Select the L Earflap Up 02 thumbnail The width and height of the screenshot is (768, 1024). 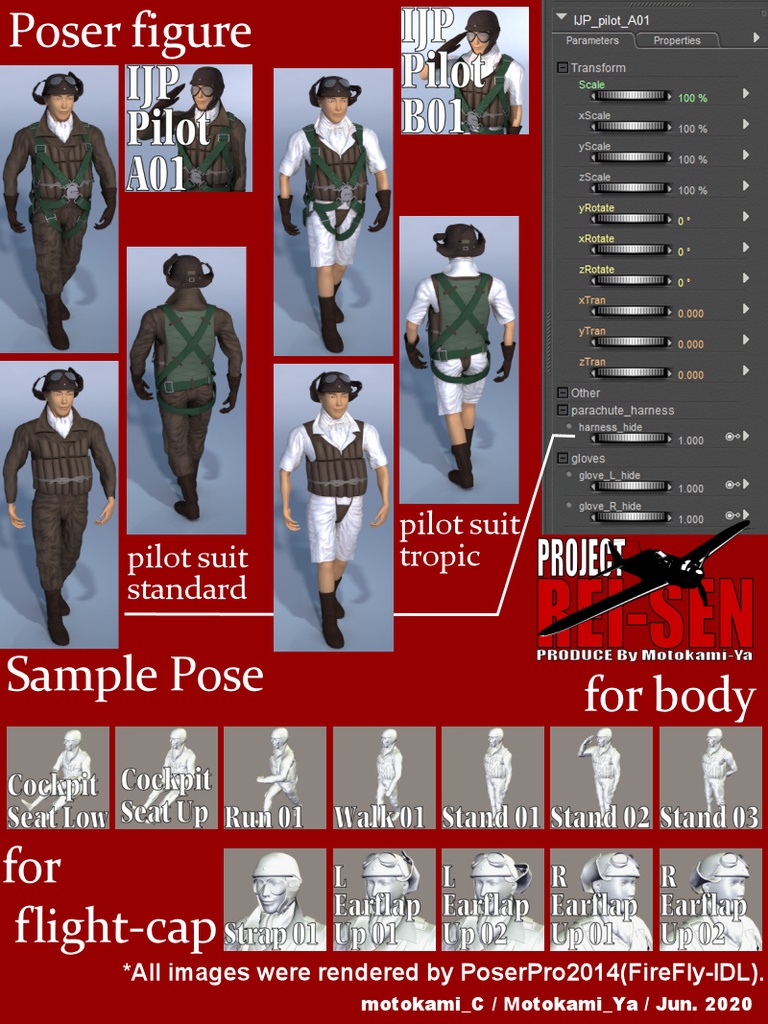pos(492,899)
